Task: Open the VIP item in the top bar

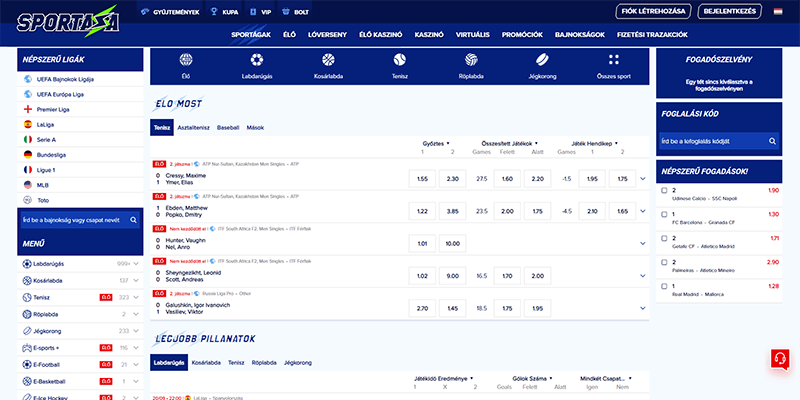Action: click(x=261, y=12)
